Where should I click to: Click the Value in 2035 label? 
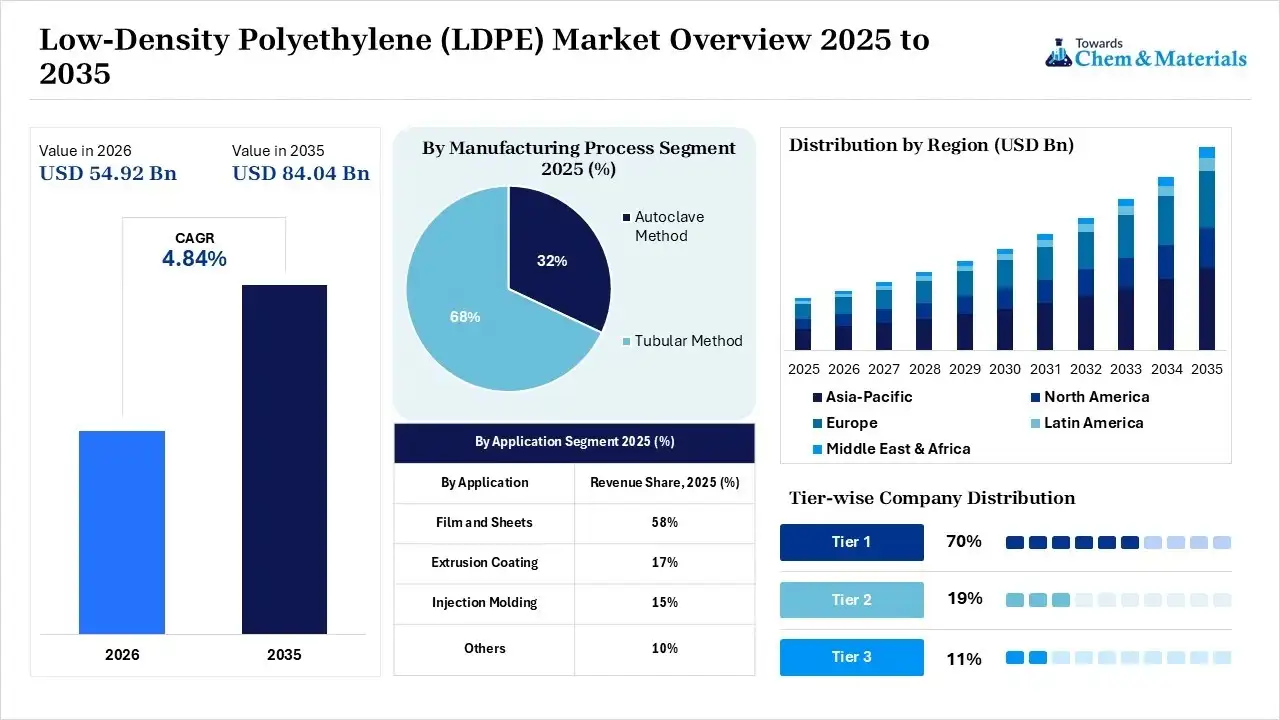278,151
